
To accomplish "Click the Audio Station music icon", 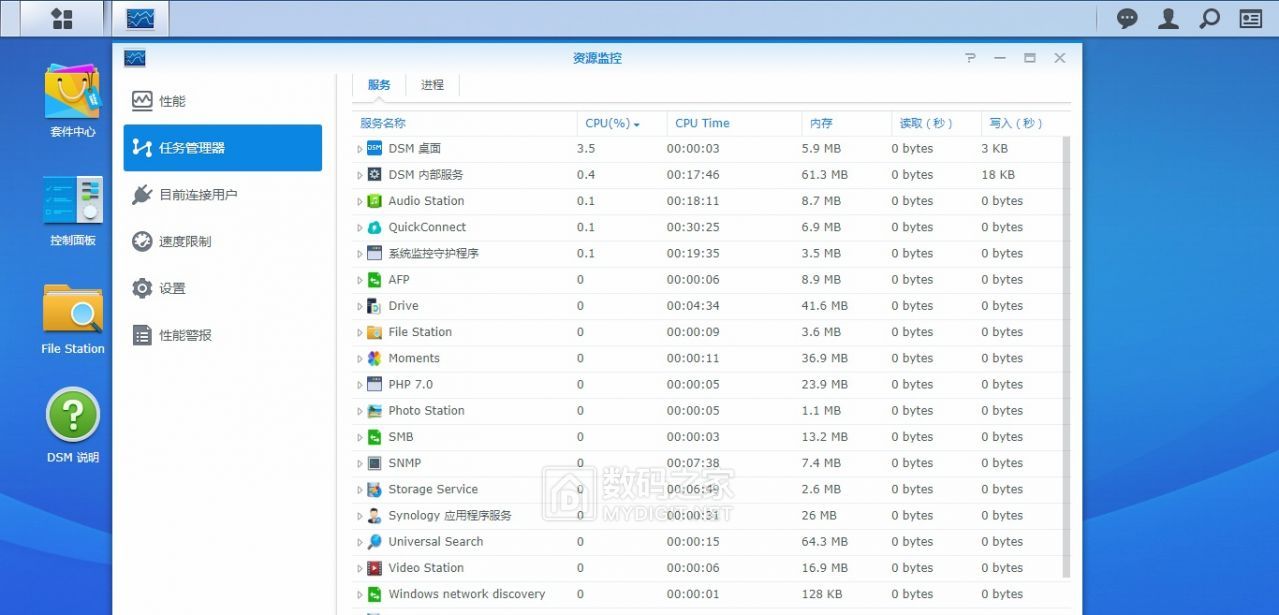I will 374,201.
